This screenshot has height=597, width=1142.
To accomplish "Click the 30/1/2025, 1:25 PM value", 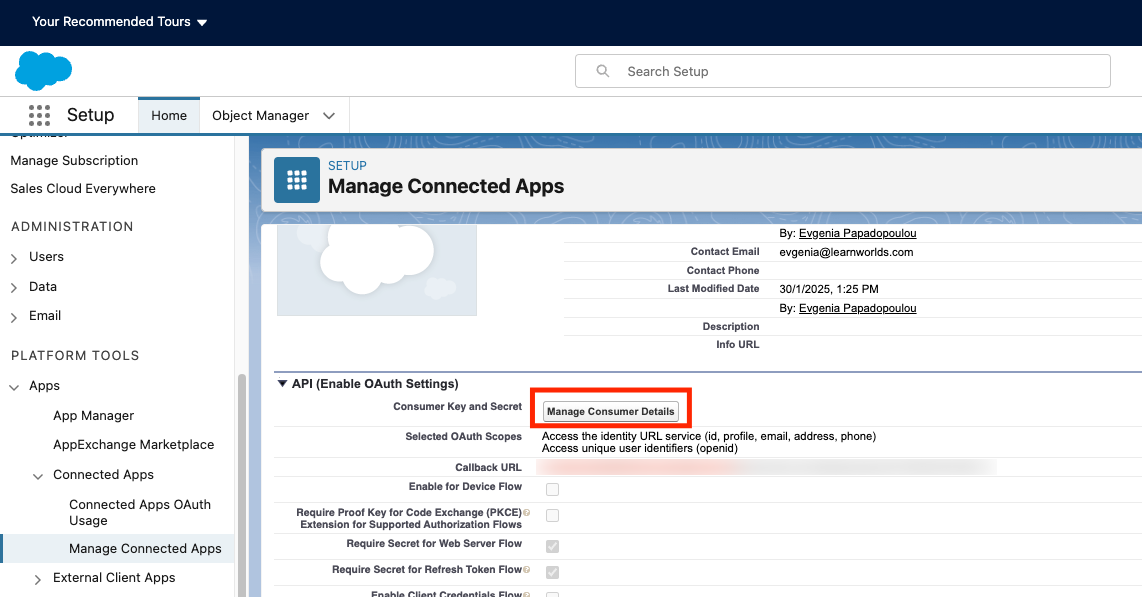I will click(x=829, y=289).
